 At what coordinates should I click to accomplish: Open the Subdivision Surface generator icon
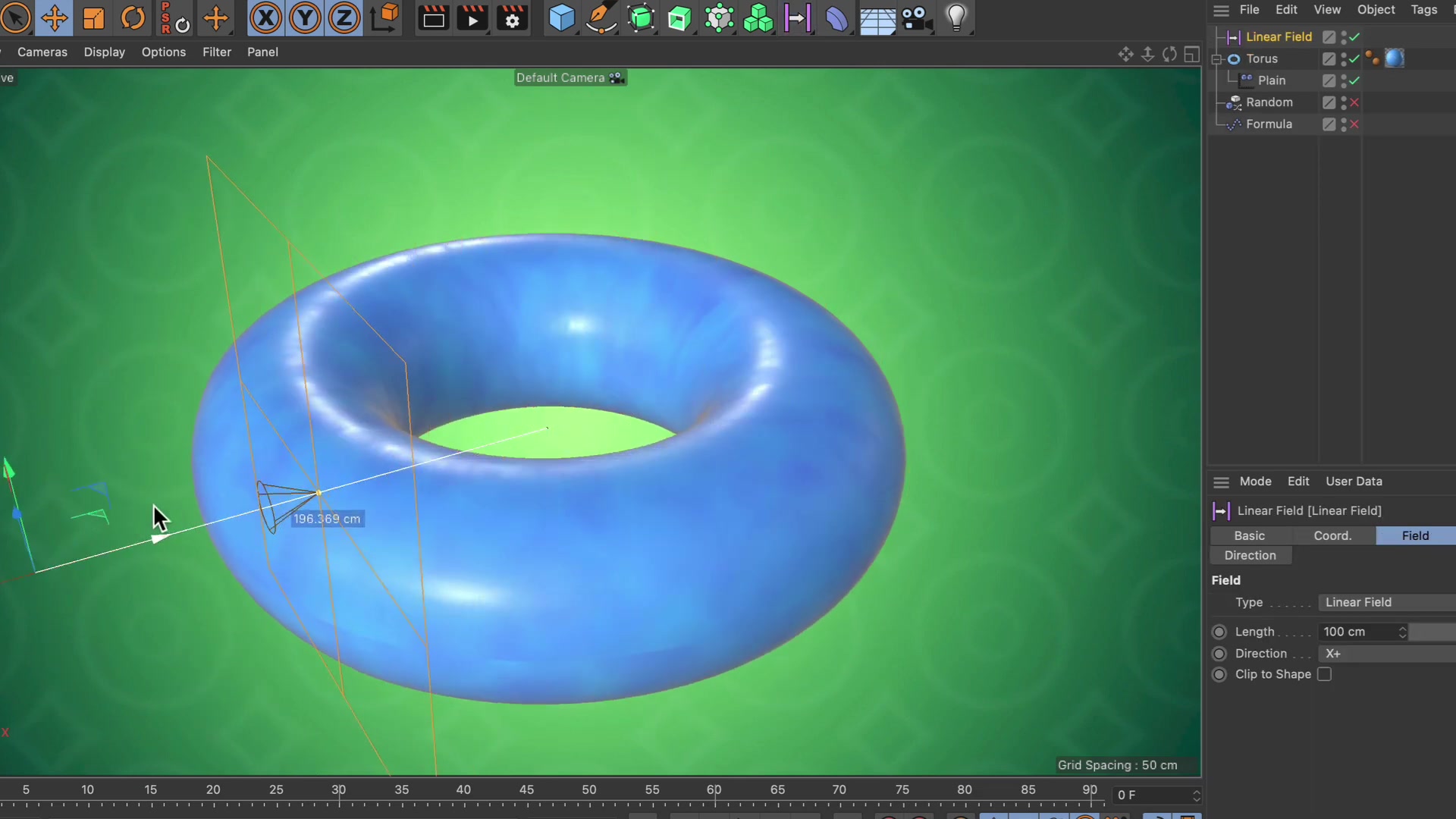[x=642, y=17]
